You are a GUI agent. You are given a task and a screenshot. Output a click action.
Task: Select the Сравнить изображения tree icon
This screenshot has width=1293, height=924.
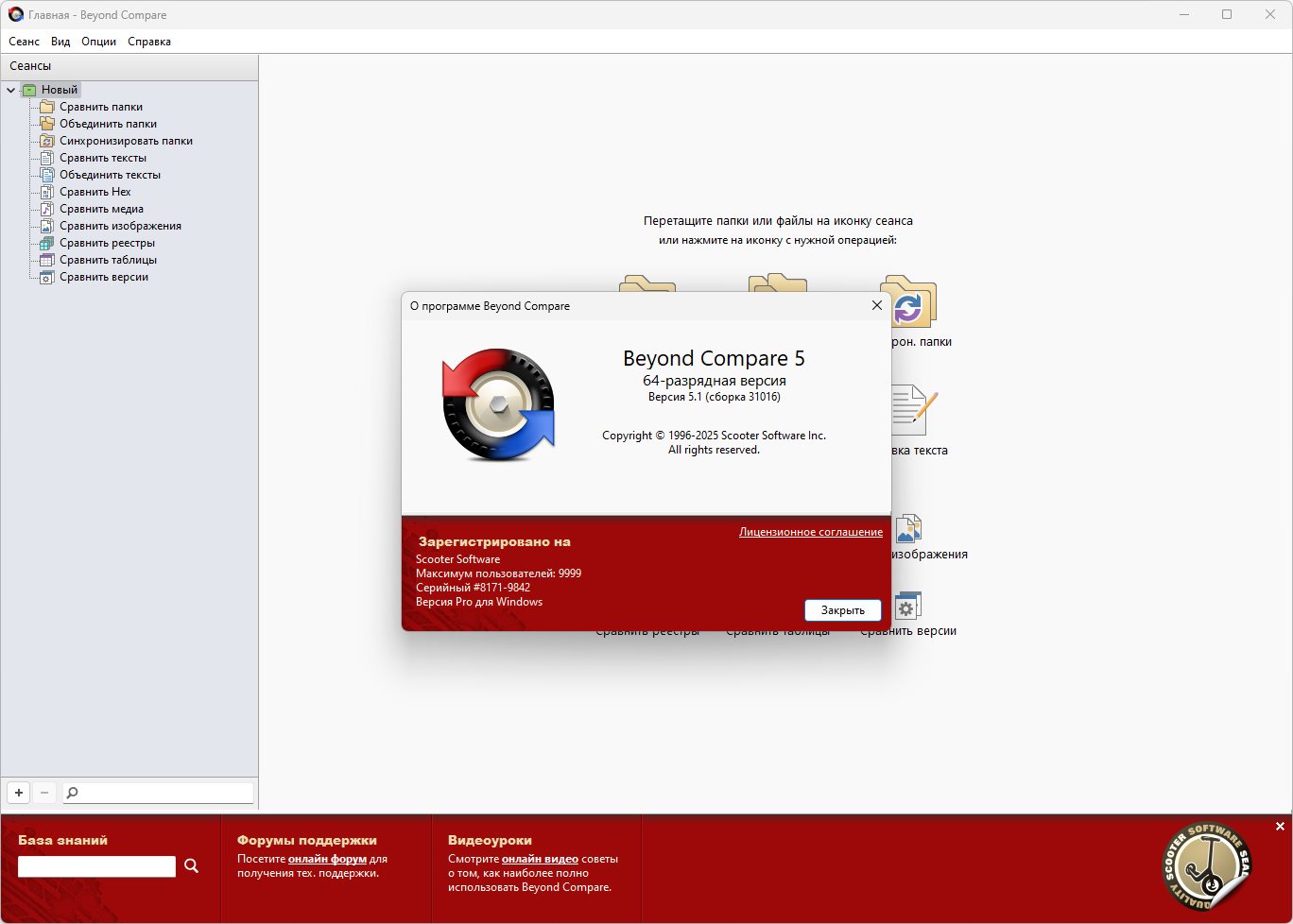46,226
